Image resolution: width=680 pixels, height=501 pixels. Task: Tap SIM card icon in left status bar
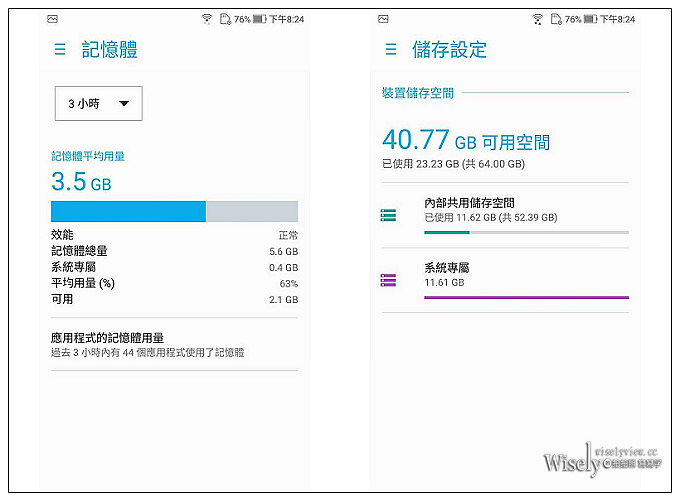[225, 19]
